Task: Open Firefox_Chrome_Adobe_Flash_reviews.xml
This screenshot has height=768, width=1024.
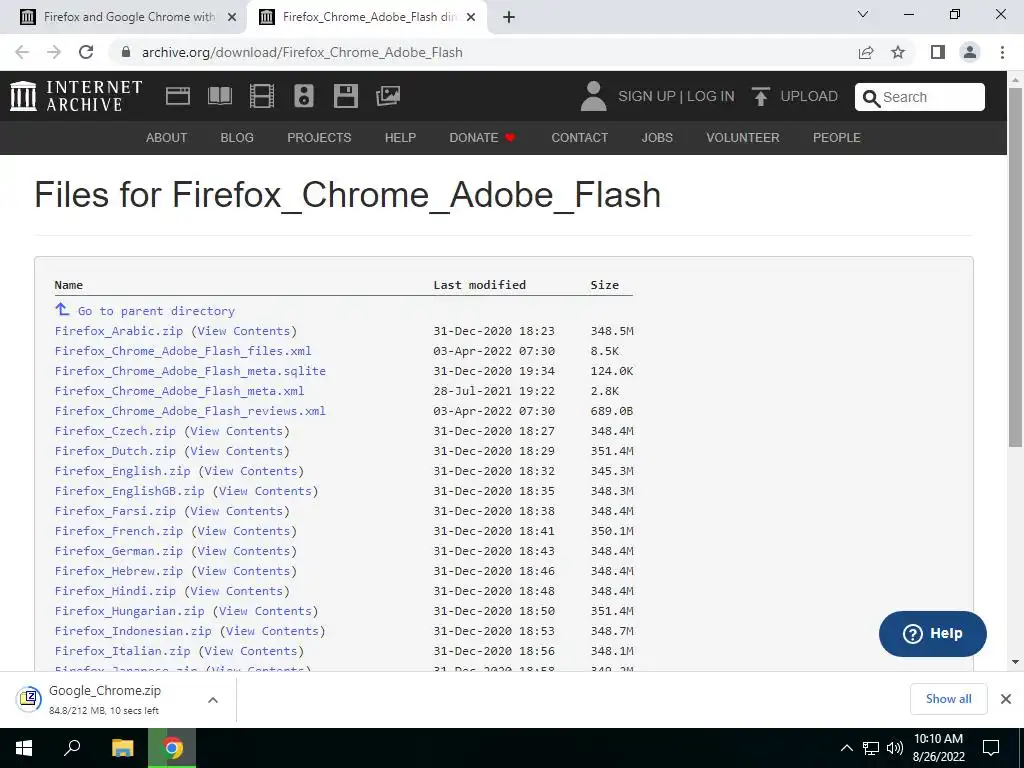Action: pos(190,411)
